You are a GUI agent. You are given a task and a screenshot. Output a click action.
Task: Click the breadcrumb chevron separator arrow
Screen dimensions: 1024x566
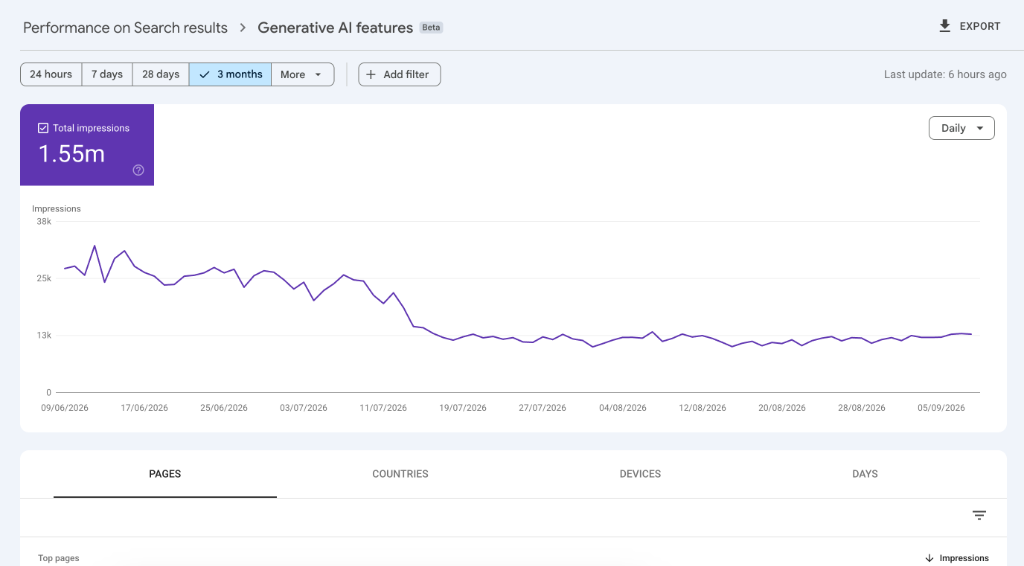click(x=243, y=28)
